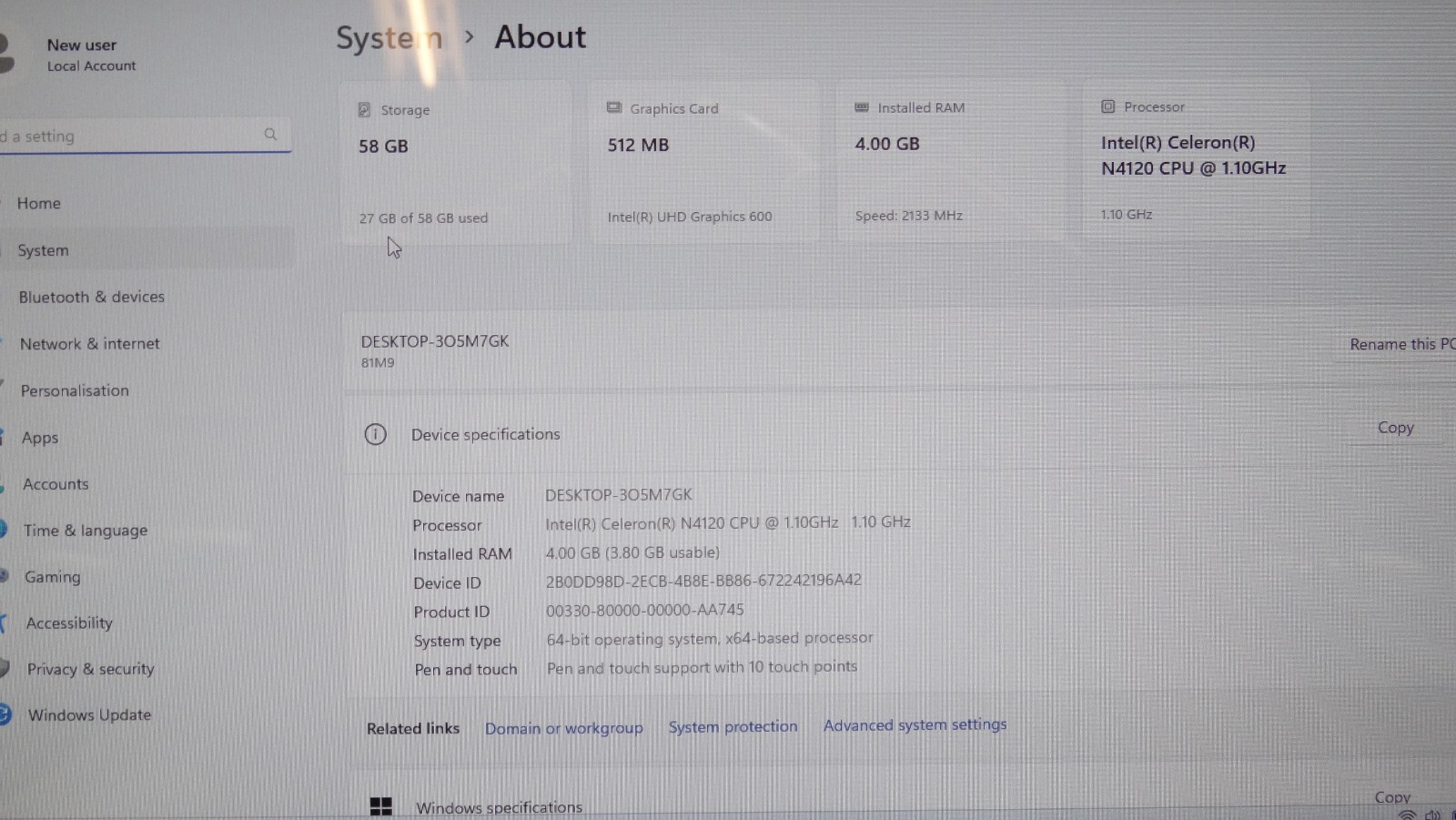
Task: Click the Local Account label
Action: point(91,66)
